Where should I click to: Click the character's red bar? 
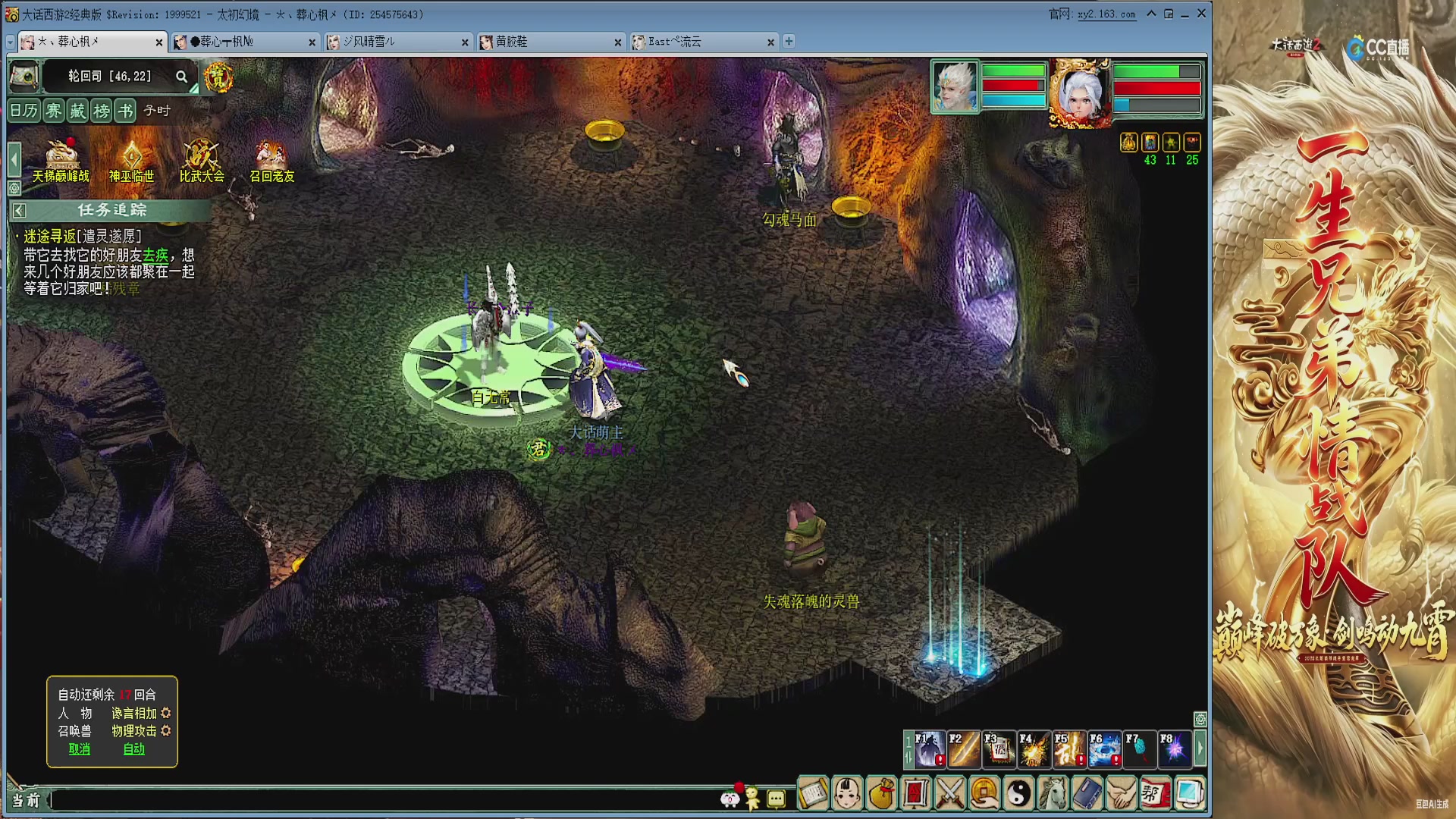coord(1156,89)
